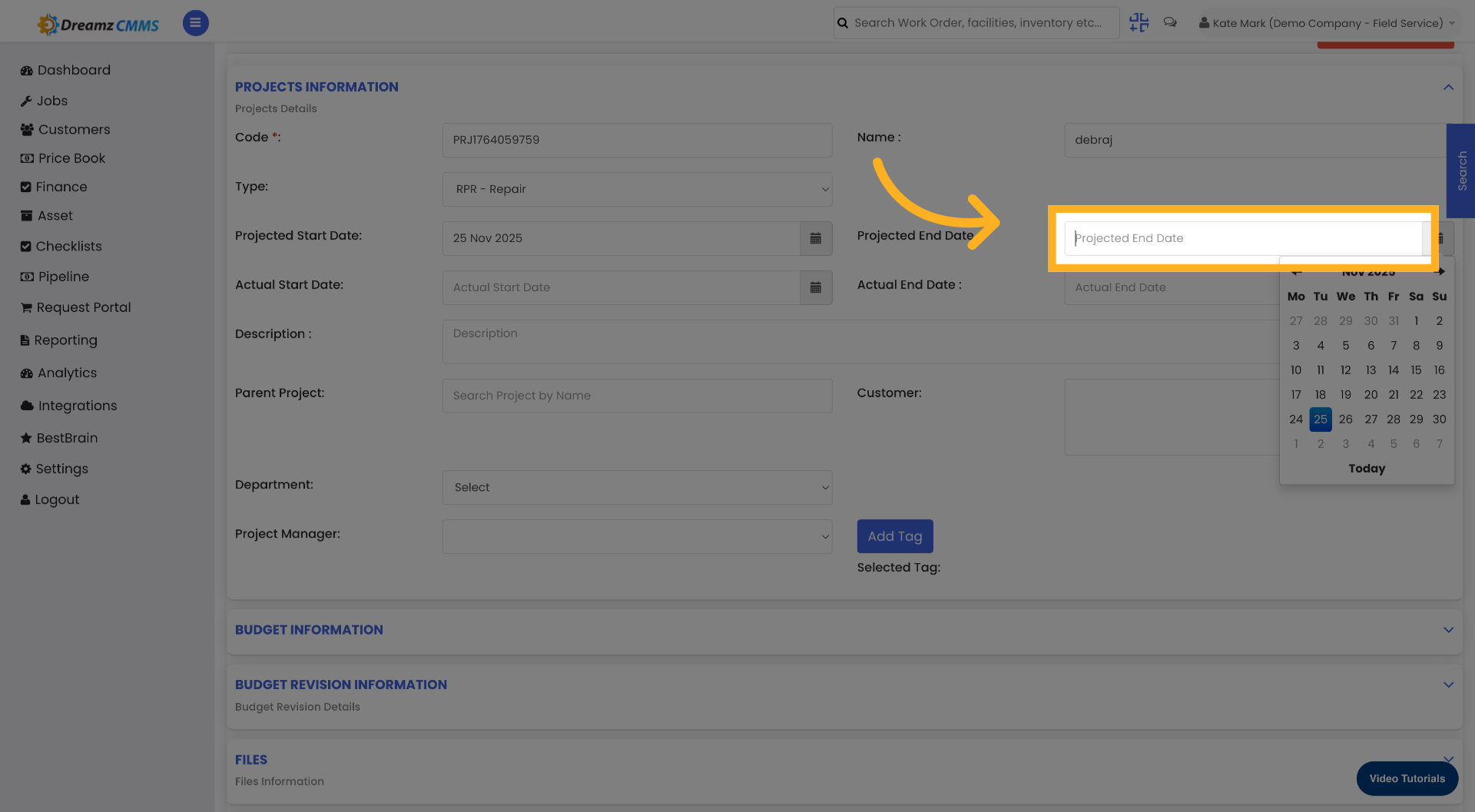Expand the Budget Information section
Image resolution: width=1475 pixels, height=812 pixels.
[x=1448, y=630]
